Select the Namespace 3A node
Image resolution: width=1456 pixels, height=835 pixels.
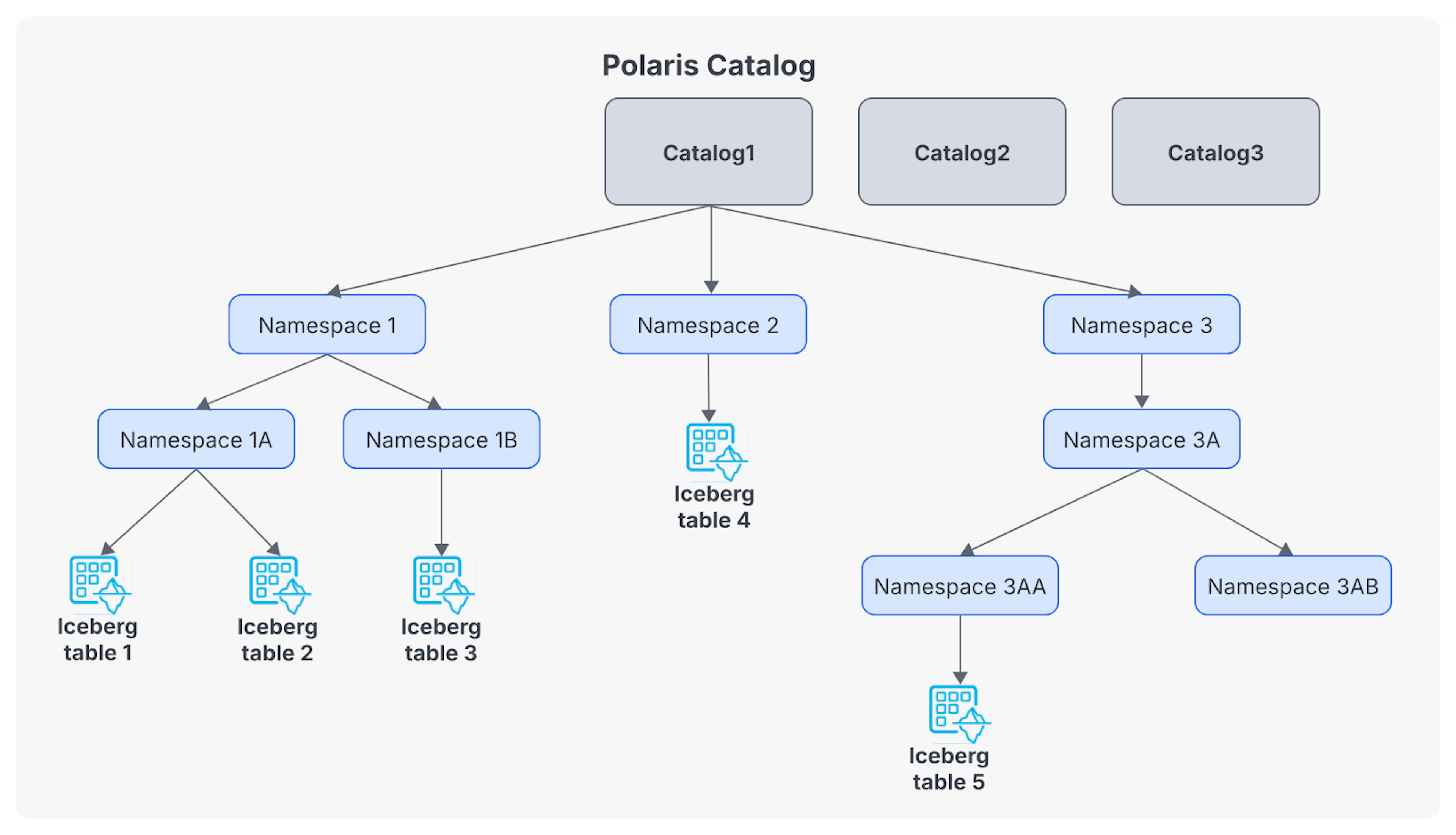point(1142,439)
